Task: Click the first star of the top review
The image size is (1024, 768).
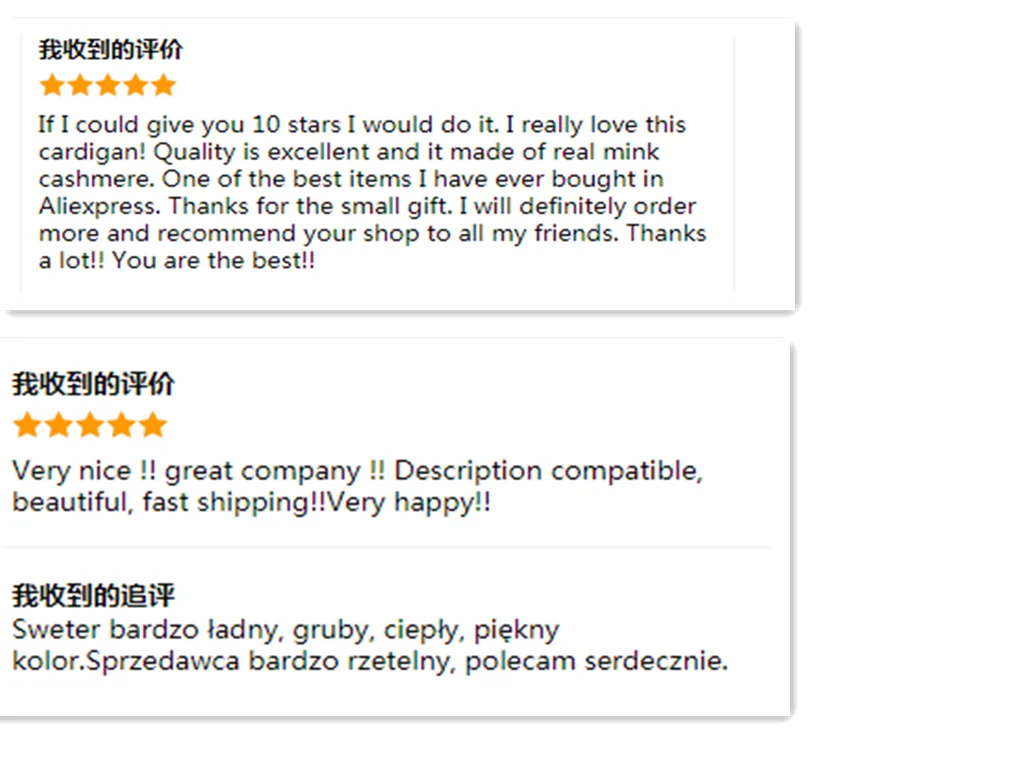Action: point(52,85)
